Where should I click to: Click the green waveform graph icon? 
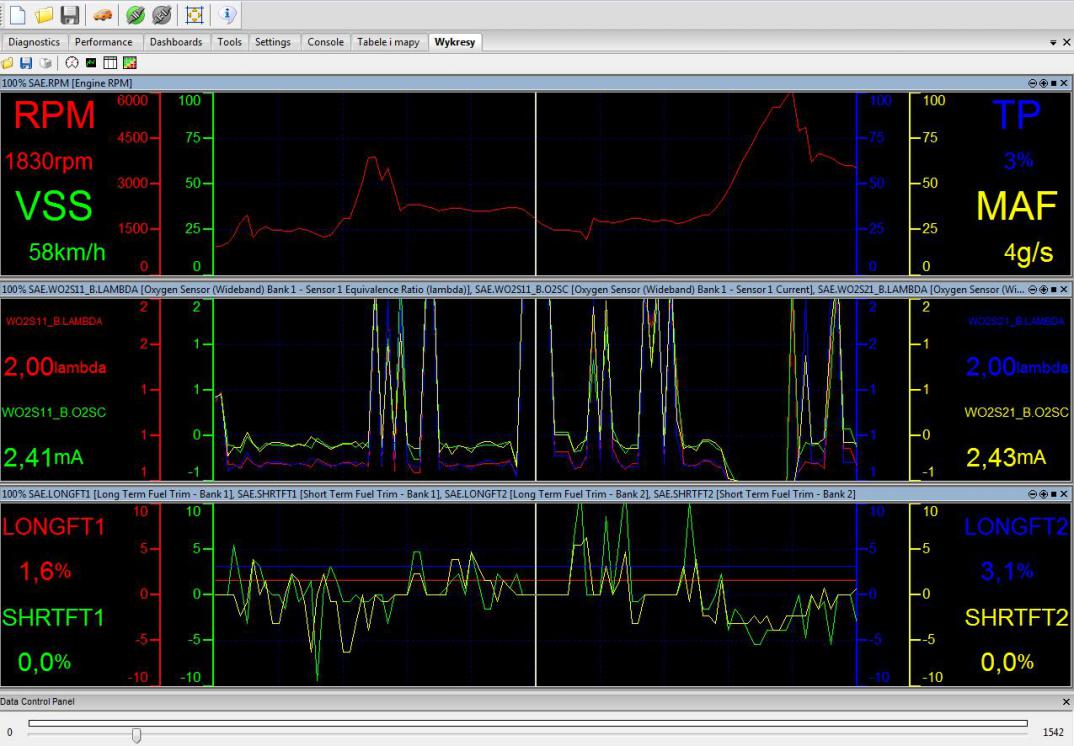[90, 63]
